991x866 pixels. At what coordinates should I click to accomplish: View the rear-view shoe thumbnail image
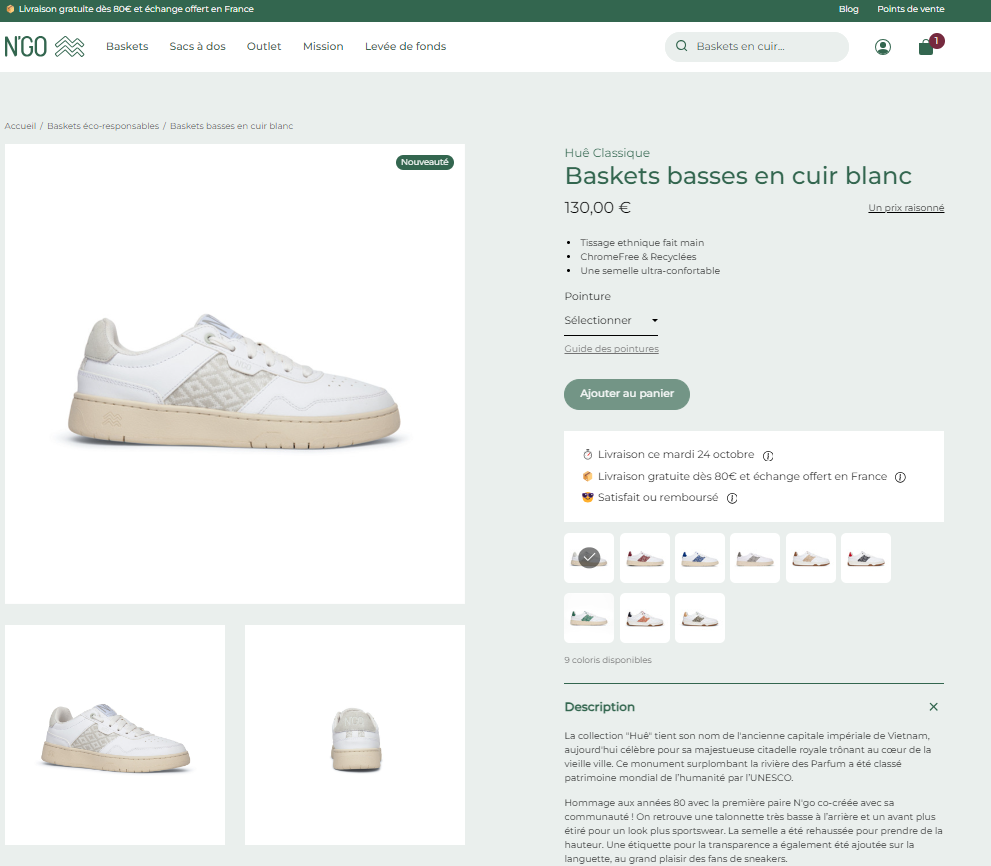(355, 735)
